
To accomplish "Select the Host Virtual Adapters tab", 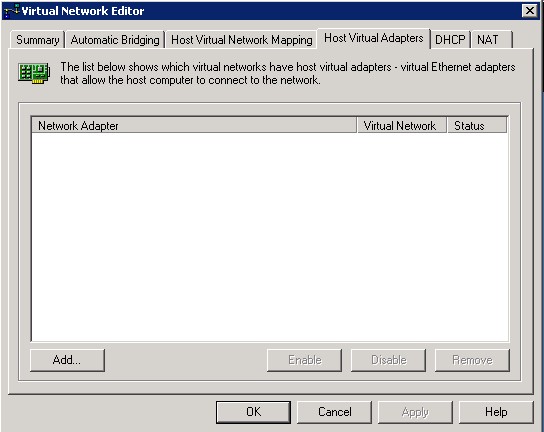I will (x=374, y=38).
